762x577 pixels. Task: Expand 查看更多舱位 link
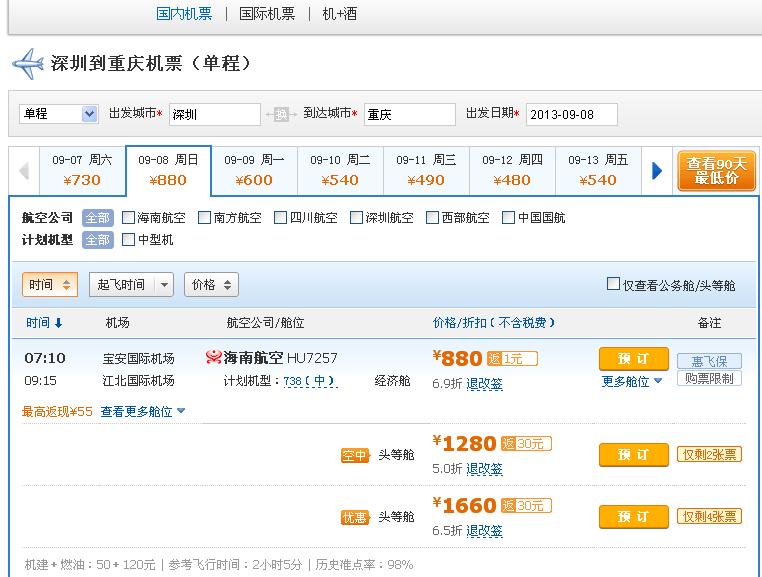pyautogui.click(x=142, y=412)
